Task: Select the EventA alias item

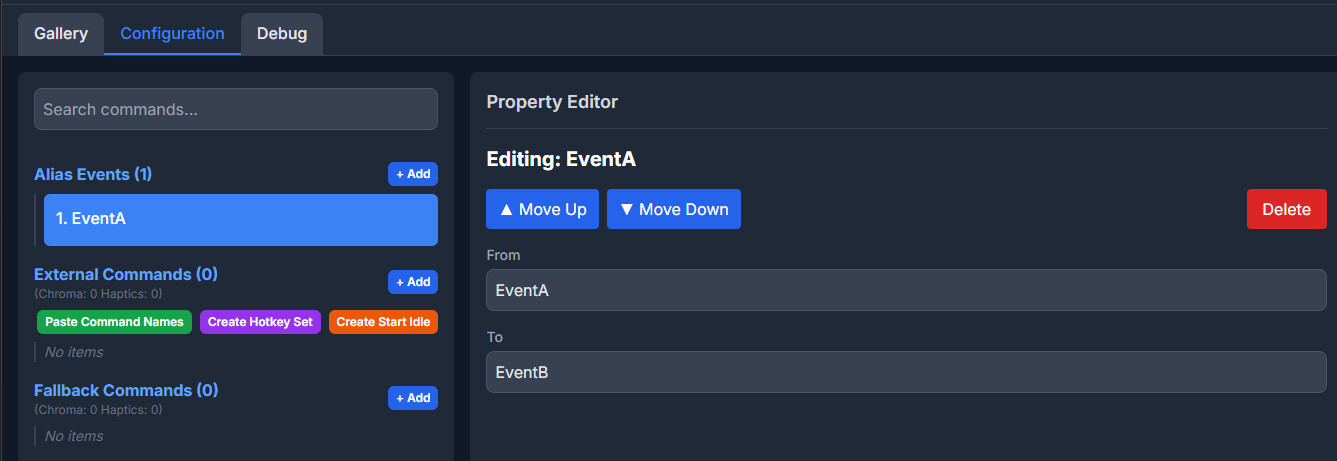Action: [240, 219]
